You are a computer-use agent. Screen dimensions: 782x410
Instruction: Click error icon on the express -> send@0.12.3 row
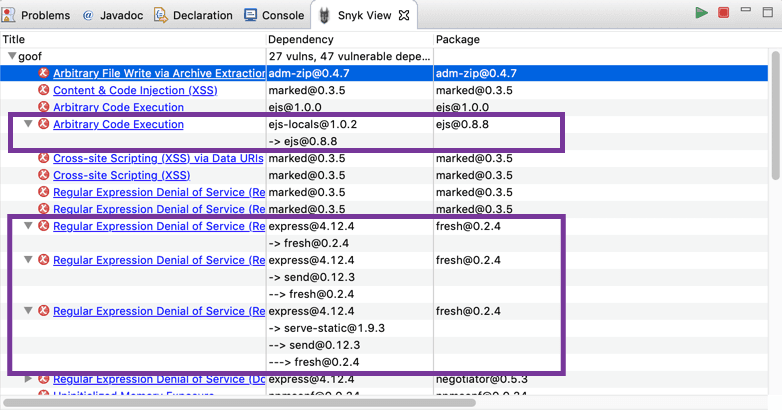(x=44, y=259)
